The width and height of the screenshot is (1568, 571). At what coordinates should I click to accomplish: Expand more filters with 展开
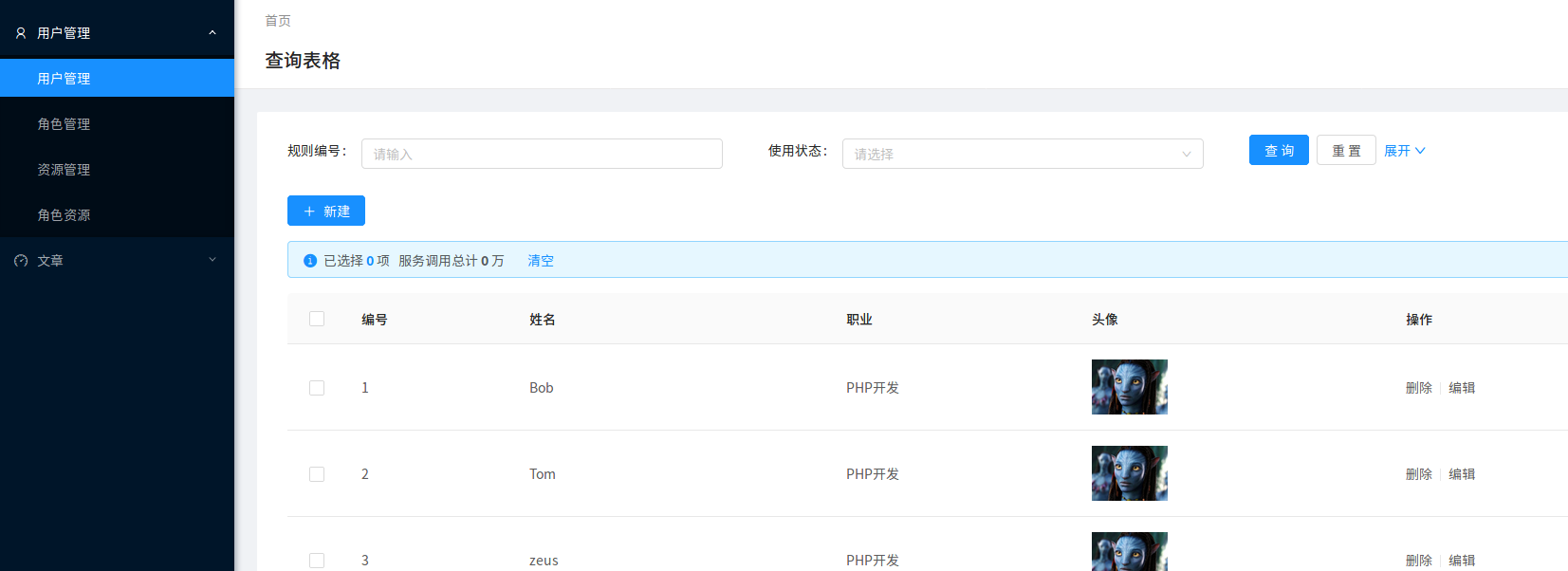coord(1405,151)
